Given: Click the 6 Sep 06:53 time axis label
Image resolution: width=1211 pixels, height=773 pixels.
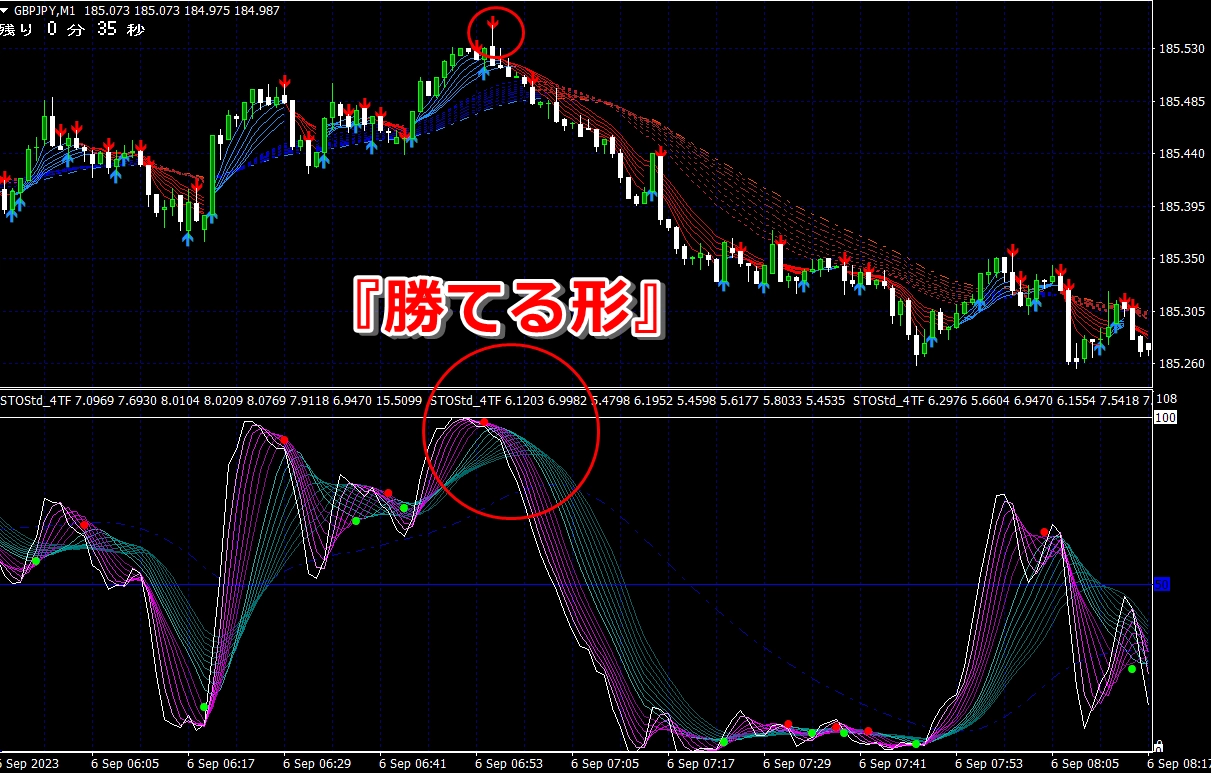Looking at the screenshot, I should click(508, 764).
